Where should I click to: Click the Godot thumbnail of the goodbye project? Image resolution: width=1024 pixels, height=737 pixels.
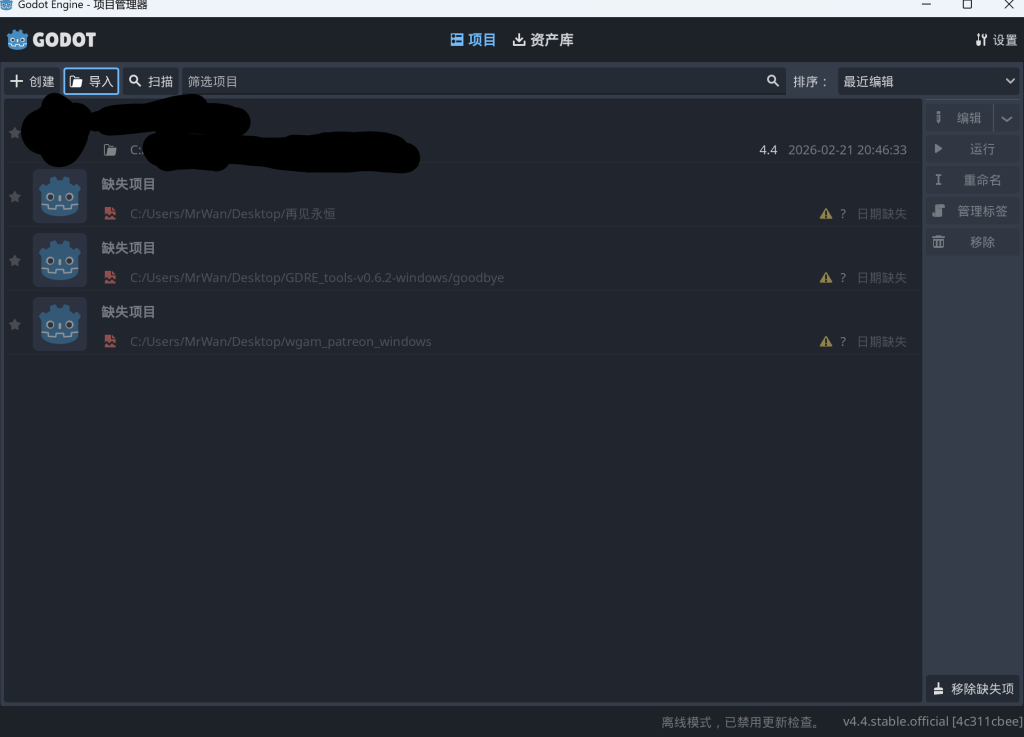(59, 260)
